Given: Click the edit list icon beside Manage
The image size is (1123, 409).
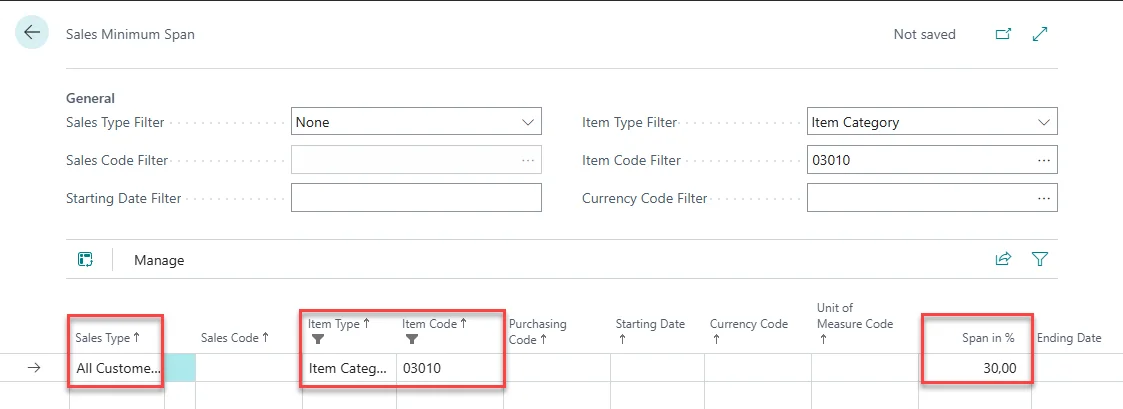Looking at the screenshot, I should tap(86, 260).
